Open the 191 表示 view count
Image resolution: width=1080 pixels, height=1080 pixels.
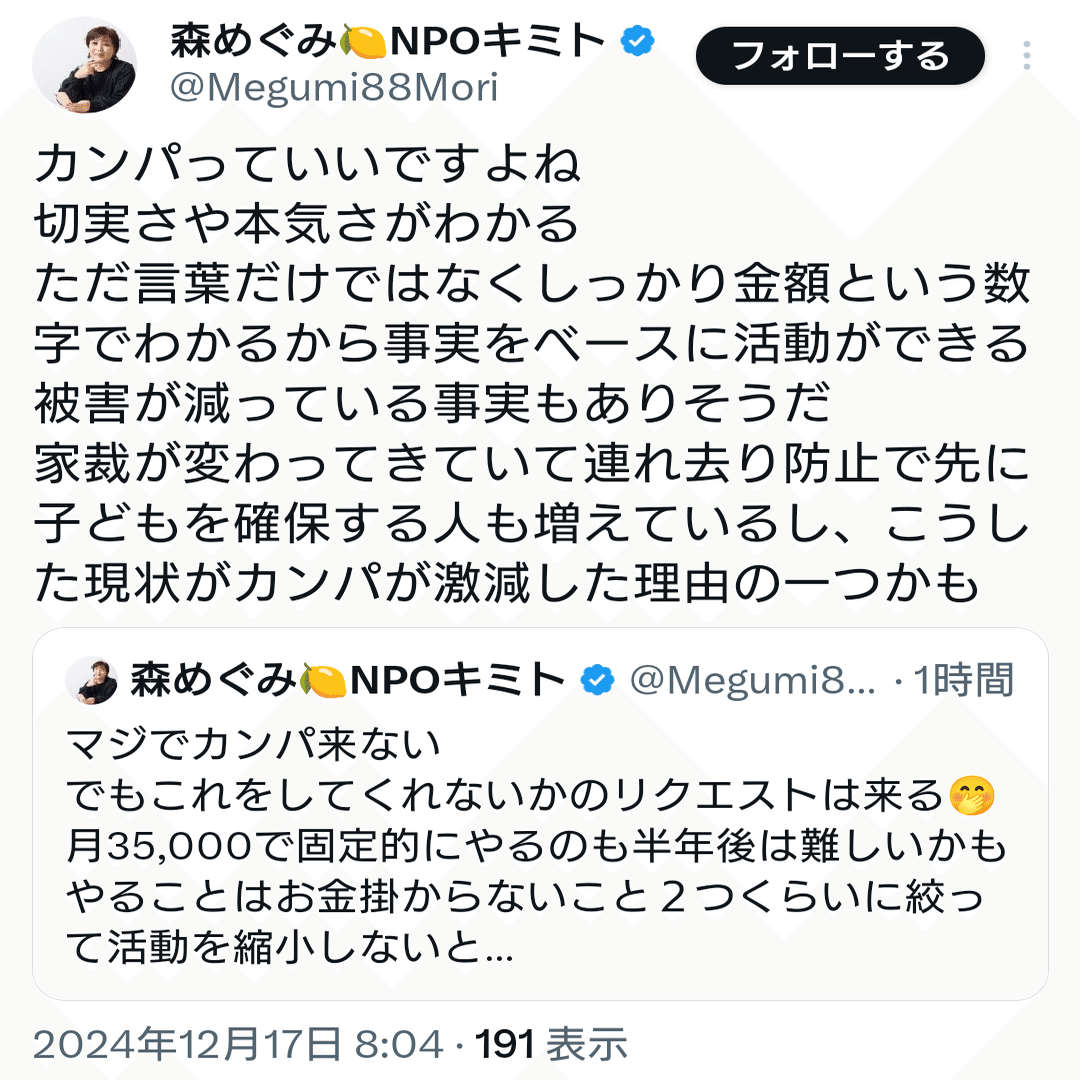(551, 1043)
